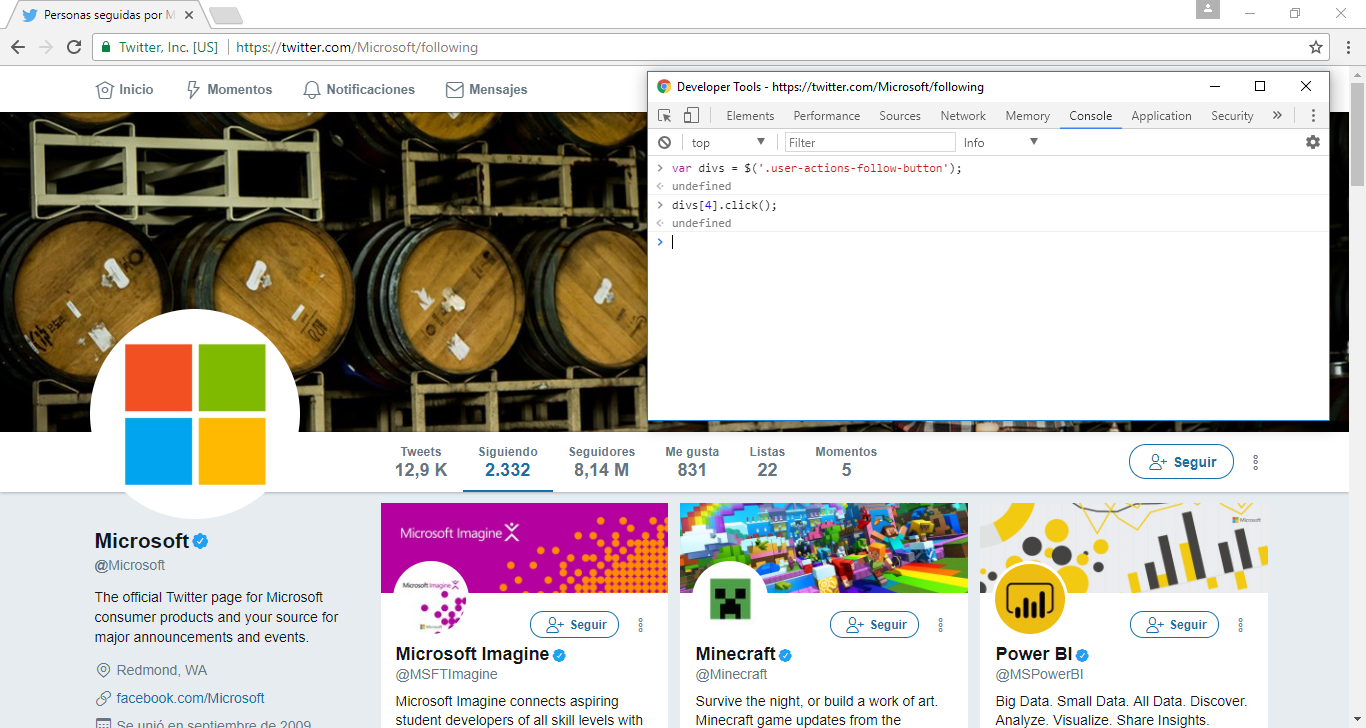
Task: Show more DevTools tabs via chevron
Action: click(1277, 116)
